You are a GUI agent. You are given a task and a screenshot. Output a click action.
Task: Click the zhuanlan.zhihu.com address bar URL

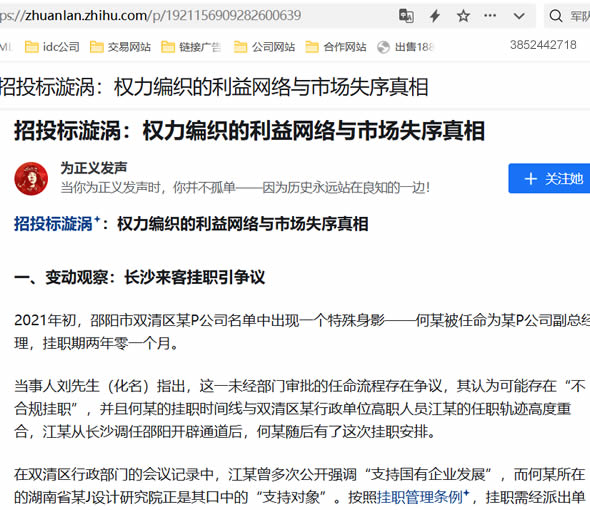151,15
